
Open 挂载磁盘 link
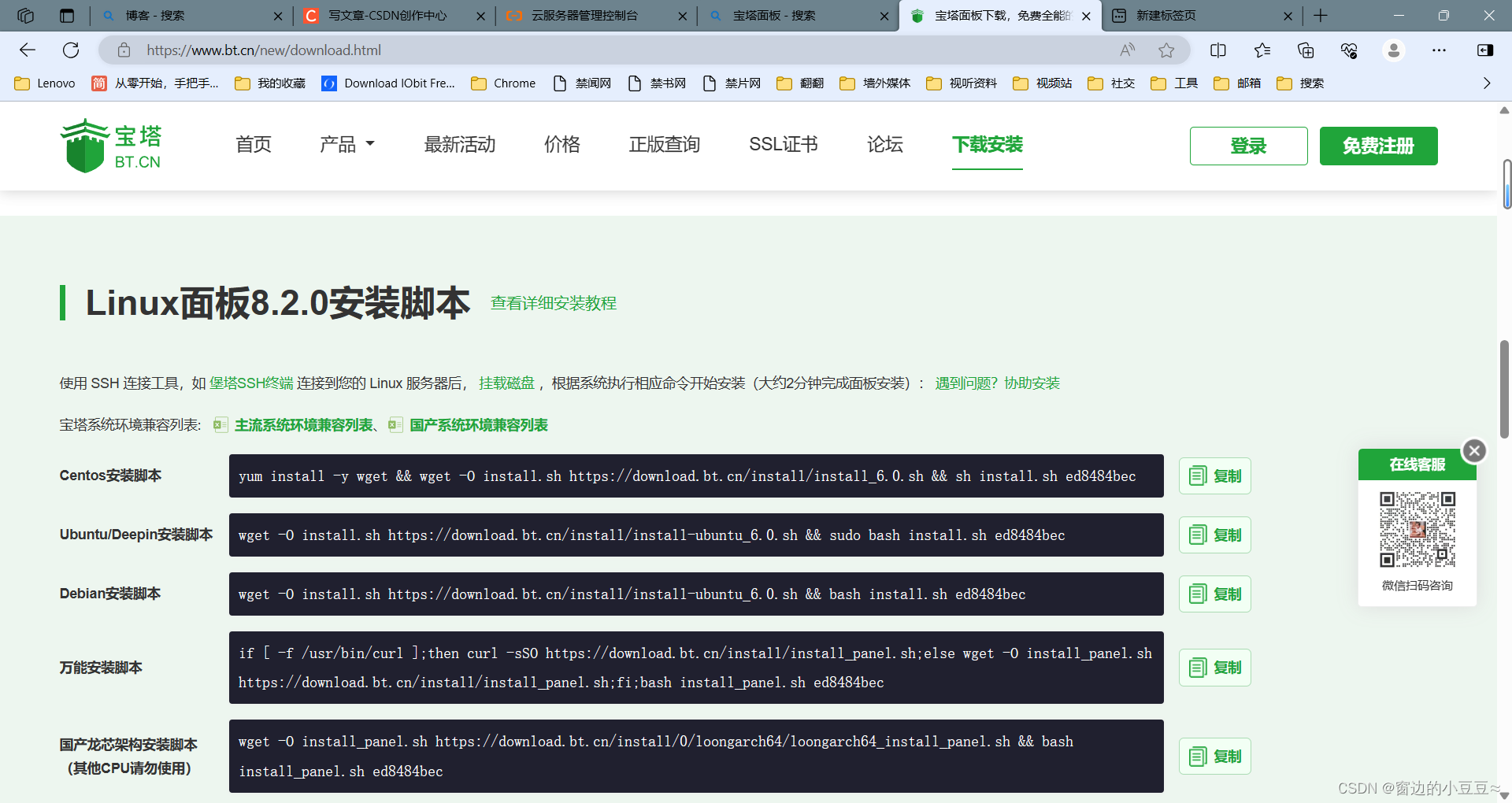tap(506, 383)
